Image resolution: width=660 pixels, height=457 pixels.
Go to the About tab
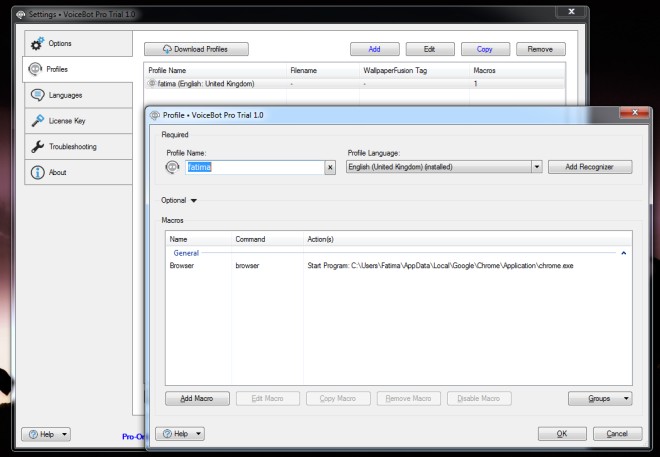78,172
